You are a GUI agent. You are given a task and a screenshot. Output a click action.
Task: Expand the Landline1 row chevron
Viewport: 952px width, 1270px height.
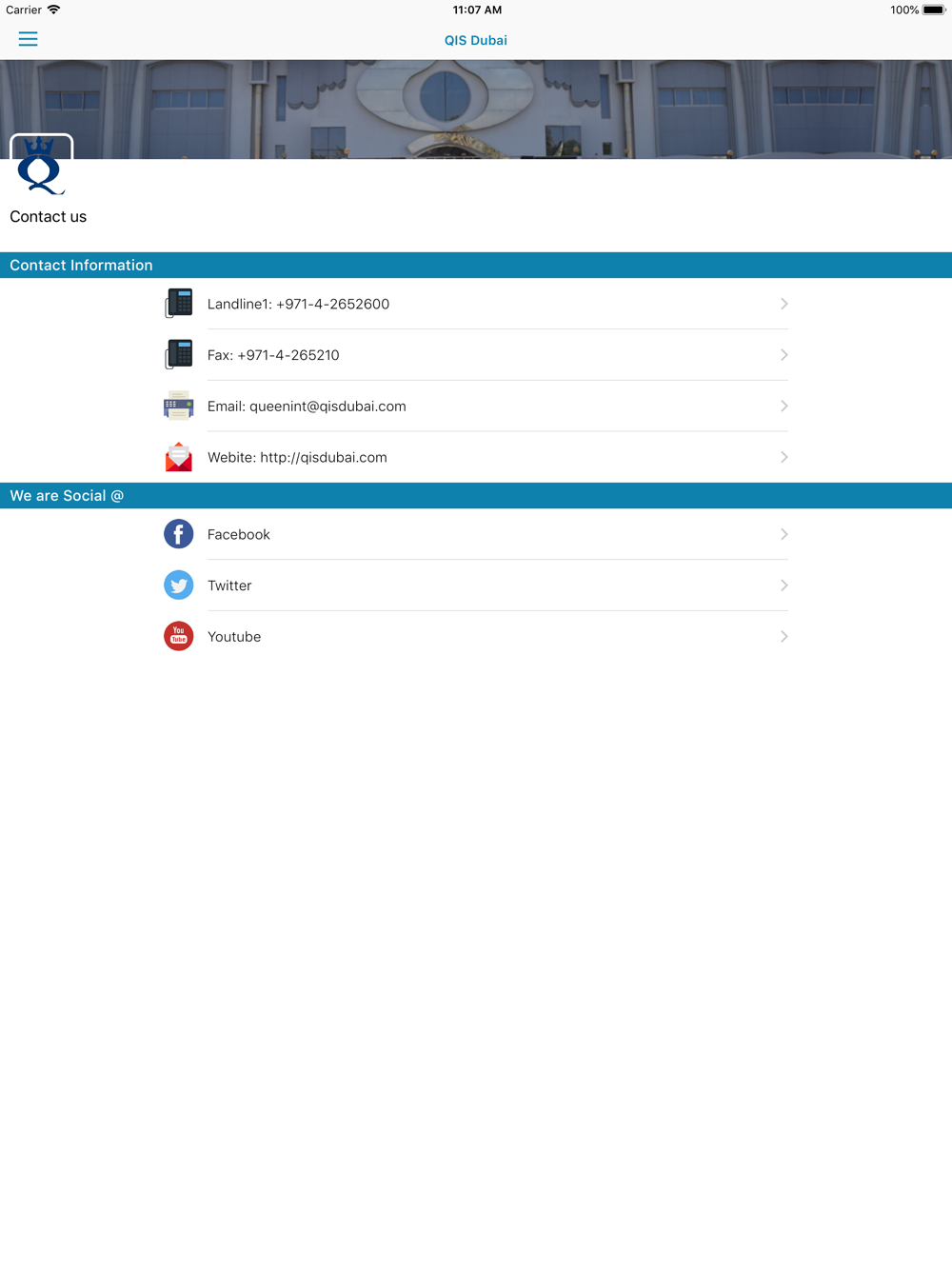tap(783, 304)
